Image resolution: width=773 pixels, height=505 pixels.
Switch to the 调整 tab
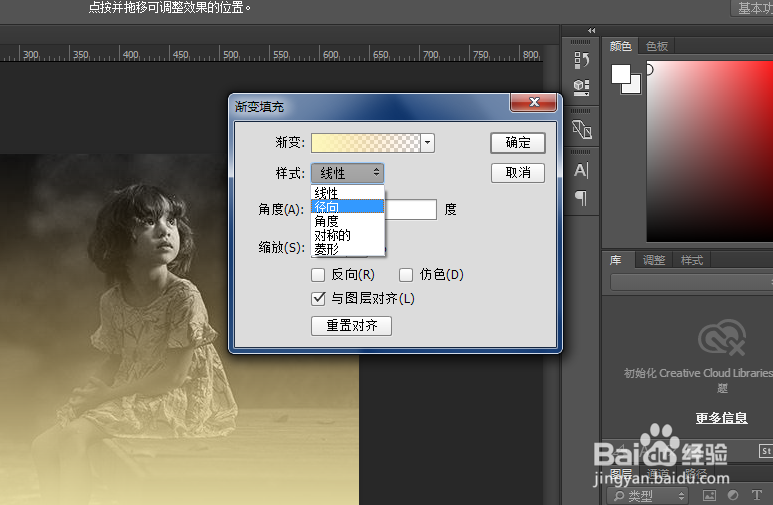pos(654,260)
